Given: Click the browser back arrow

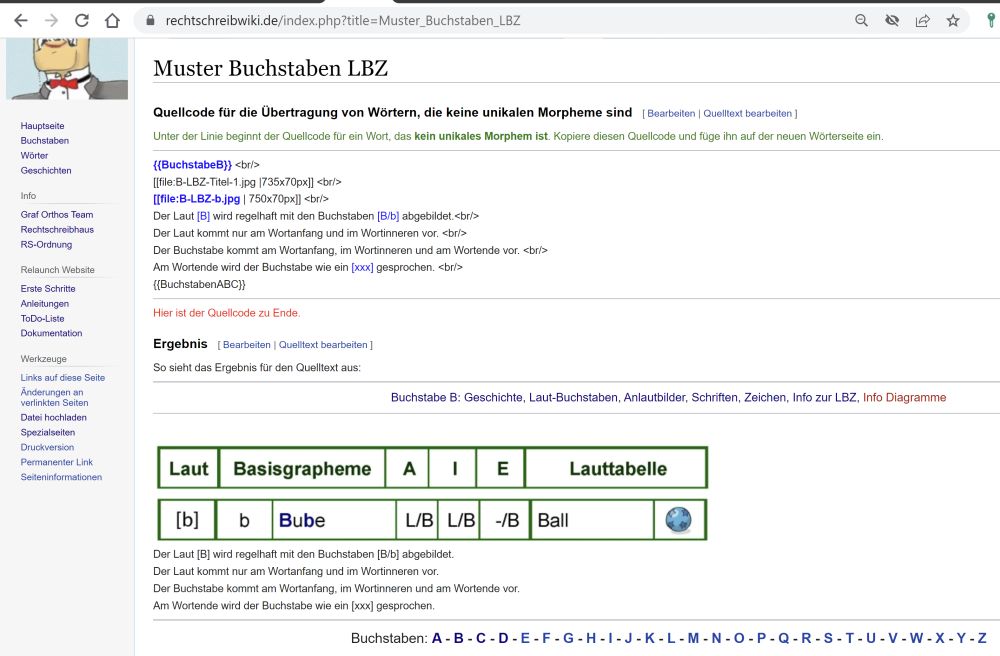Looking at the screenshot, I should coord(20,20).
